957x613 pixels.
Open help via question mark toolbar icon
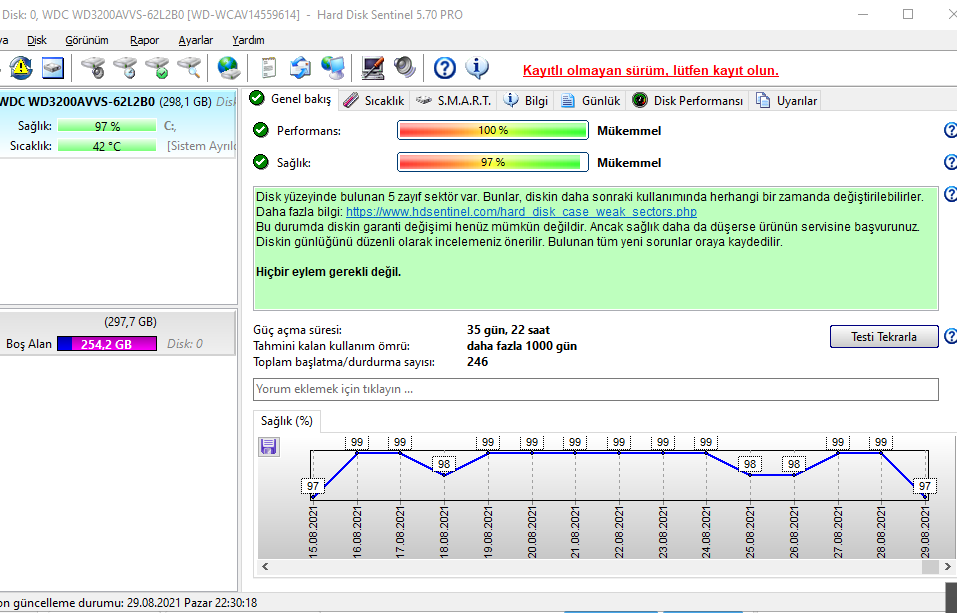445,68
